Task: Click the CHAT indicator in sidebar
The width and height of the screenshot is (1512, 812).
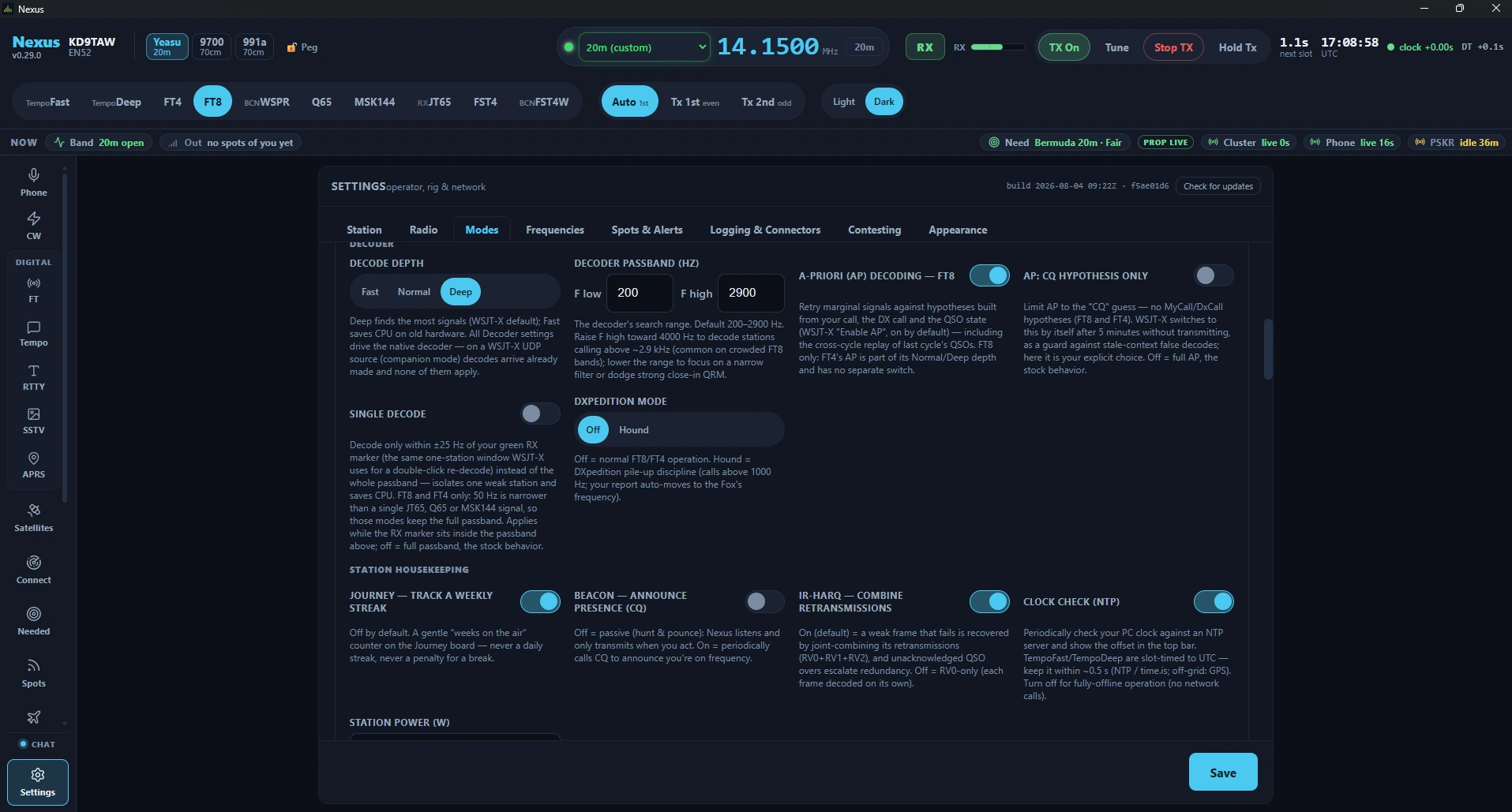Action: coord(36,744)
